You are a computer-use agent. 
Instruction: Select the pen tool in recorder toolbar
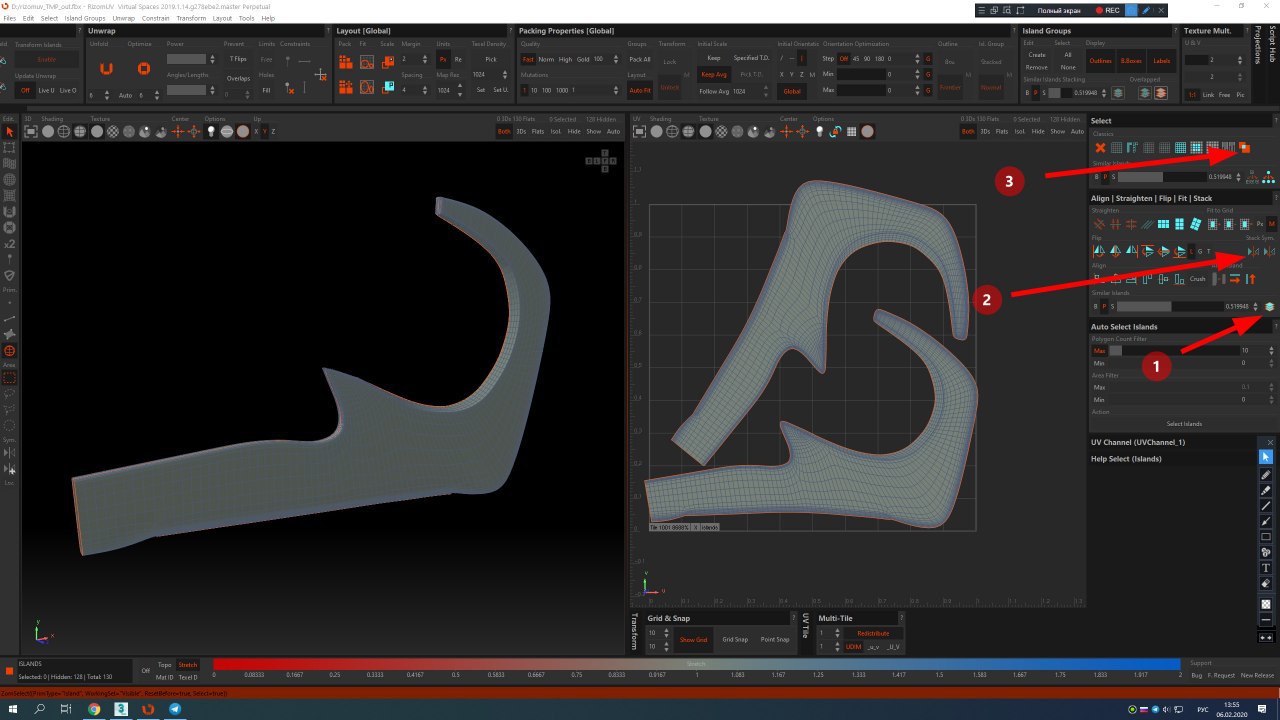click(1266, 474)
